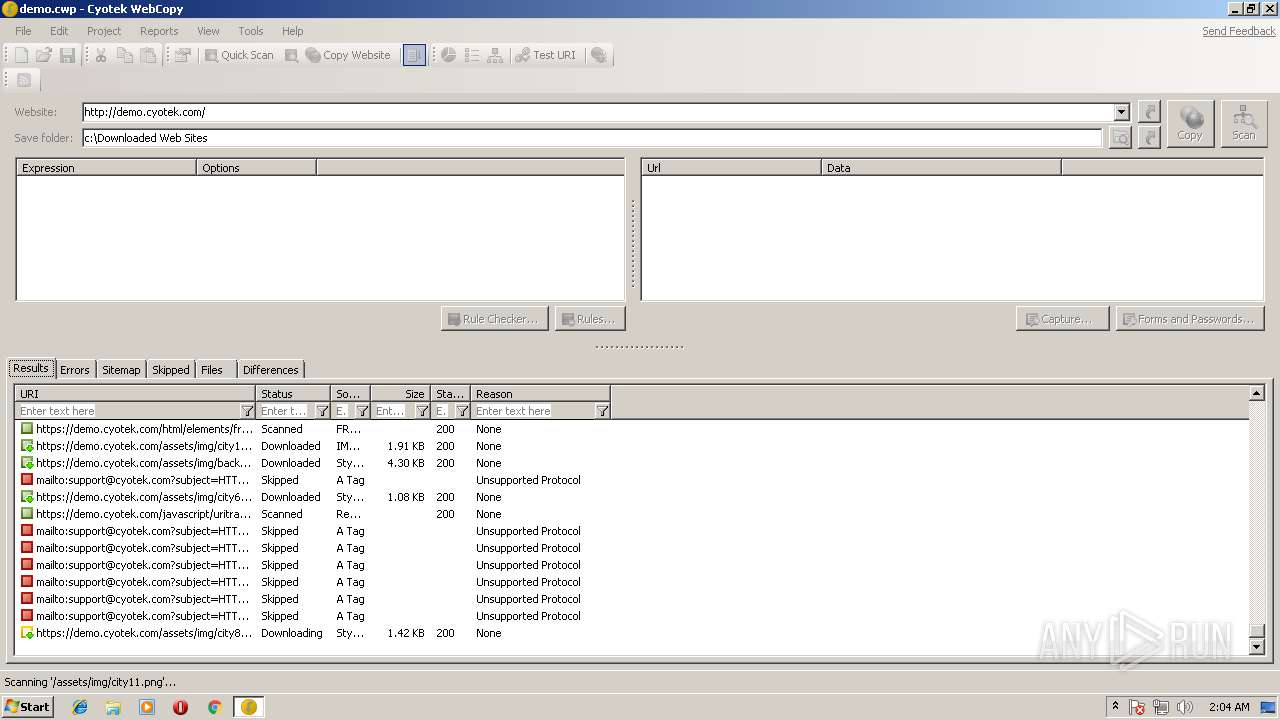Open the project properties toolbar icon
Image resolution: width=1280 pixels, height=720 pixels.
click(182, 55)
